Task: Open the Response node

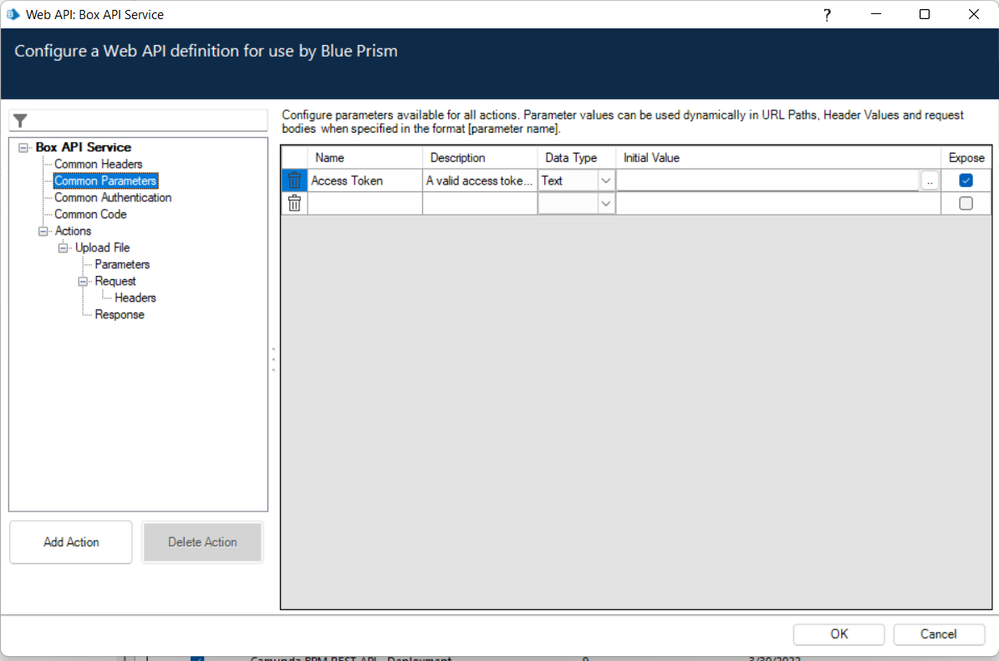Action: click(120, 314)
